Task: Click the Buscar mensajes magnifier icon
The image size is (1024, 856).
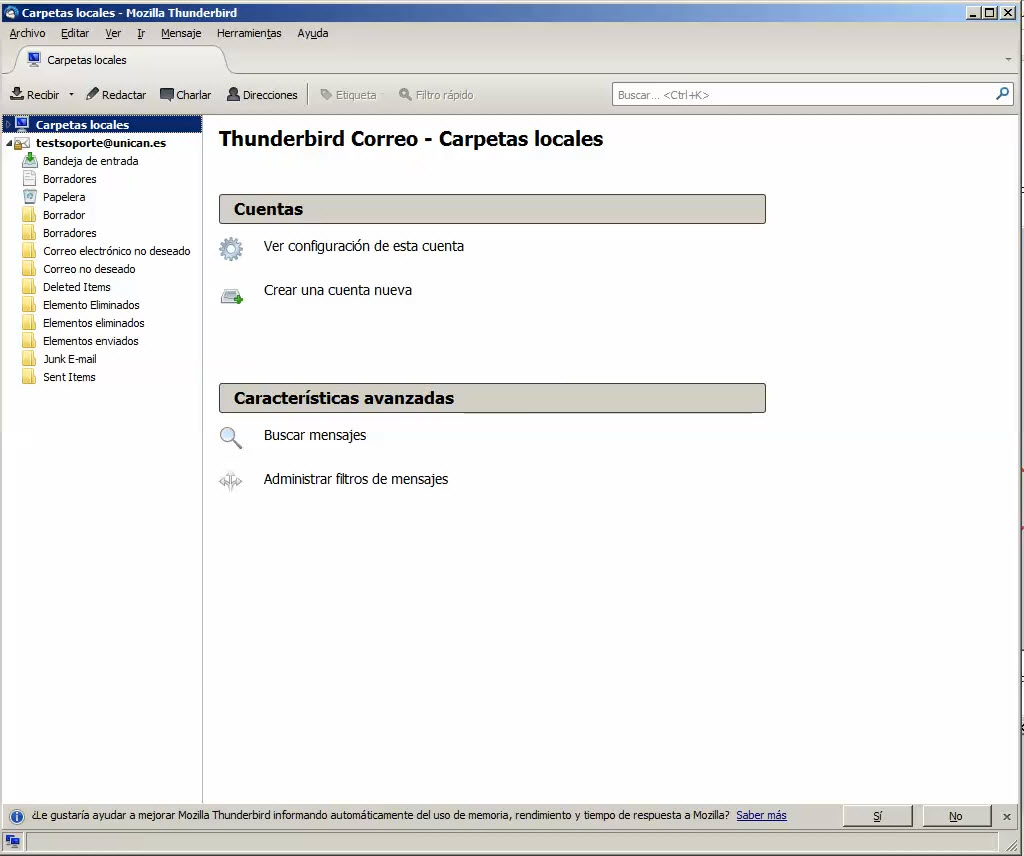Action: click(x=231, y=437)
